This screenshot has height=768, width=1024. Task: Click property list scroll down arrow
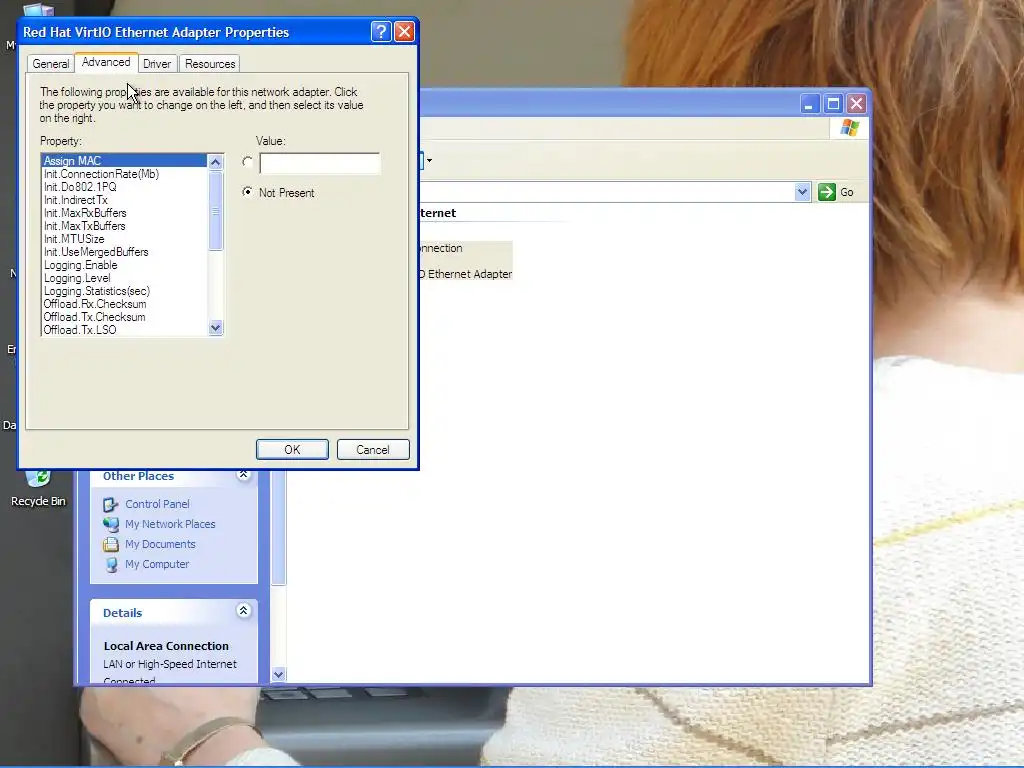click(x=216, y=328)
